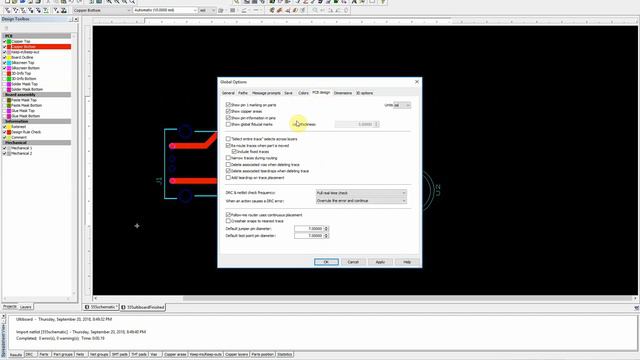Open the Statistics spreadsheet tab

[285, 354]
